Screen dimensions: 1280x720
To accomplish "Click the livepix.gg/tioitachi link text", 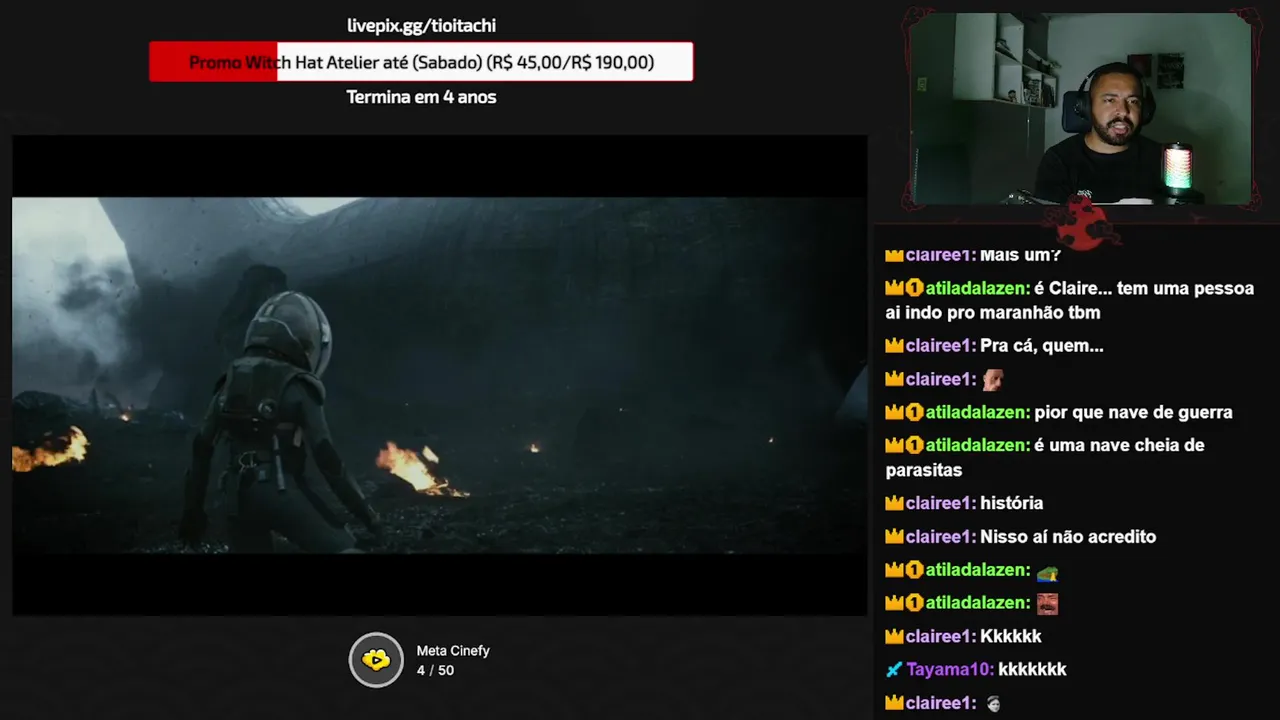I will click(421, 26).
